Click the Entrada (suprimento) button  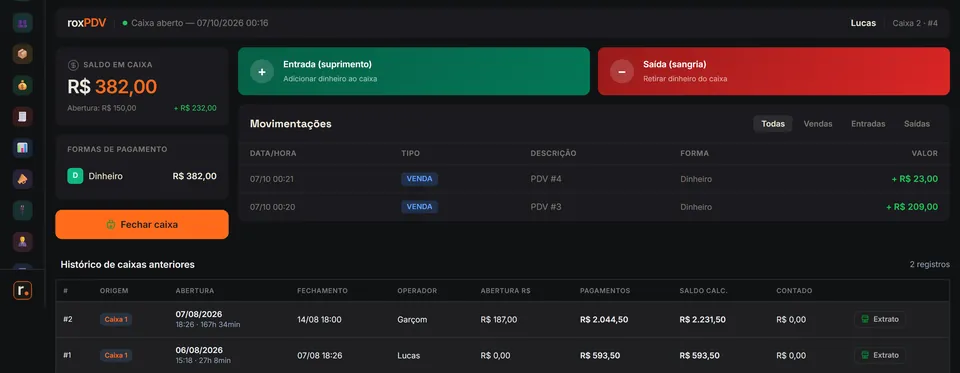pos(414,71)
